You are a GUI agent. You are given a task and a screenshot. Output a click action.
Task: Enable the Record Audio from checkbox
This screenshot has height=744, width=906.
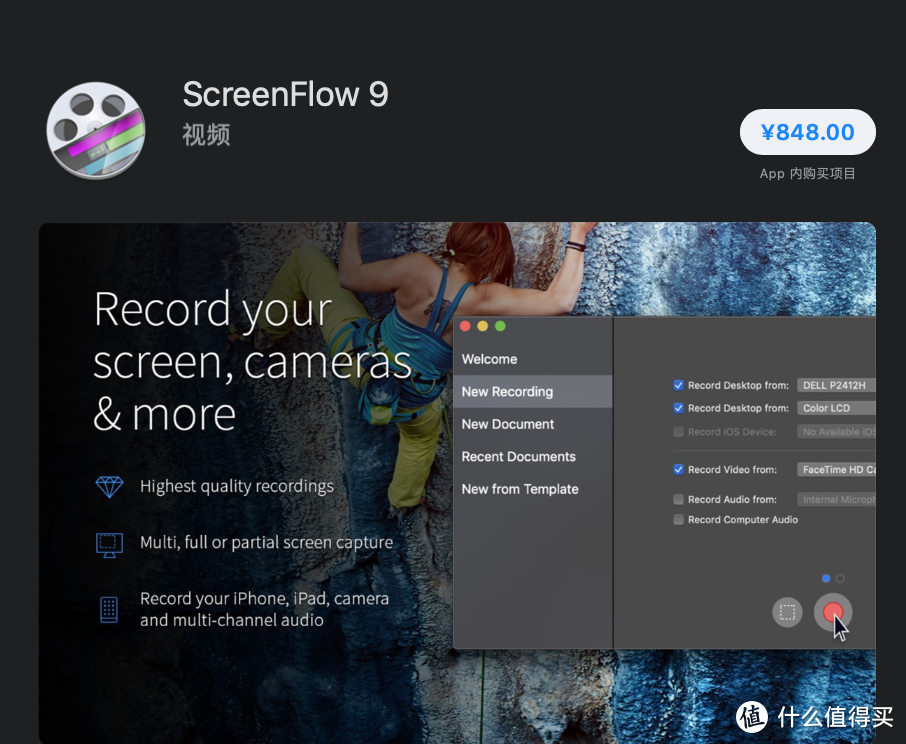679,499
